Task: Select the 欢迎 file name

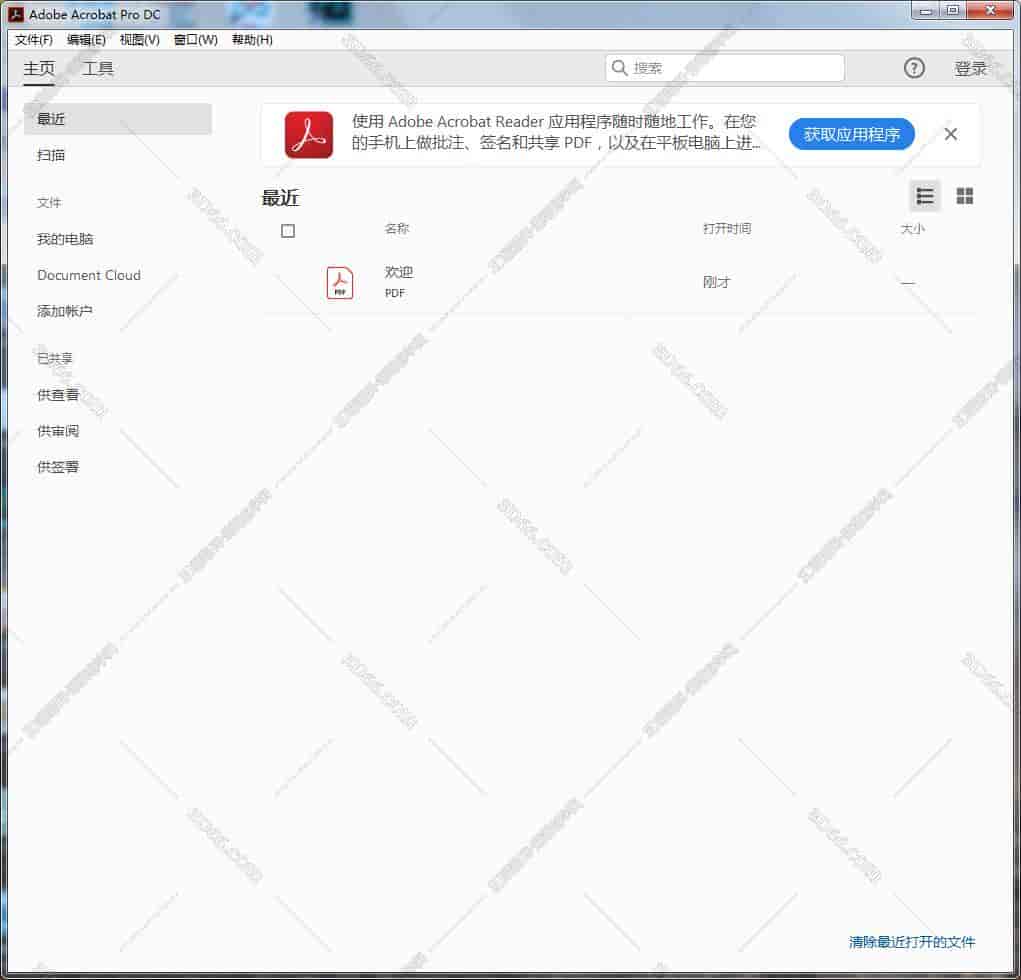Action: point(399,272)
